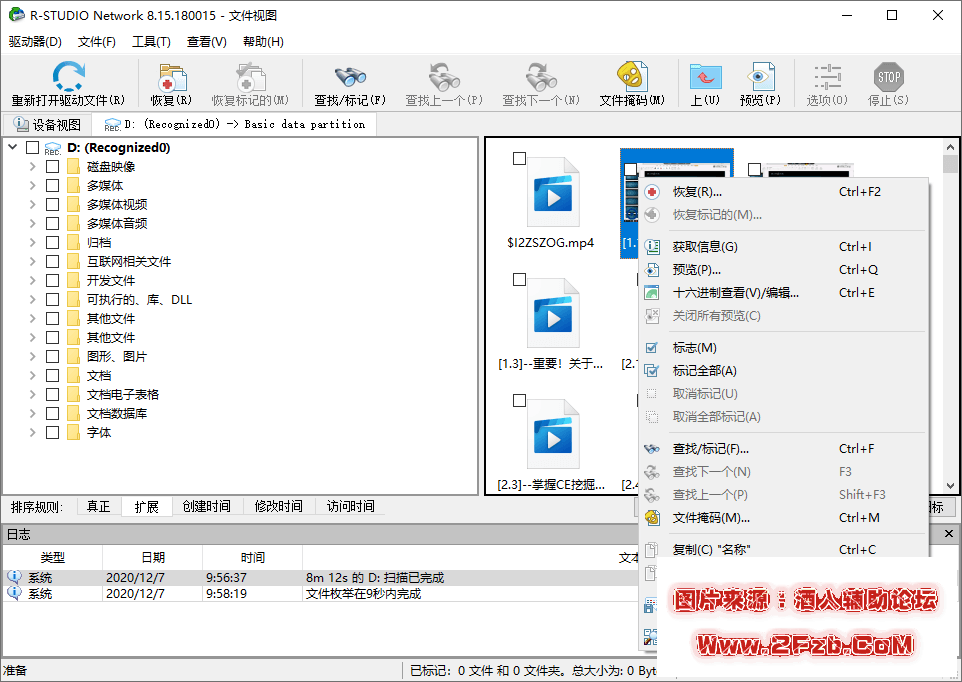Click the Preview (预览) toolbar icon

pyautogui.click(x=759, y=77)
